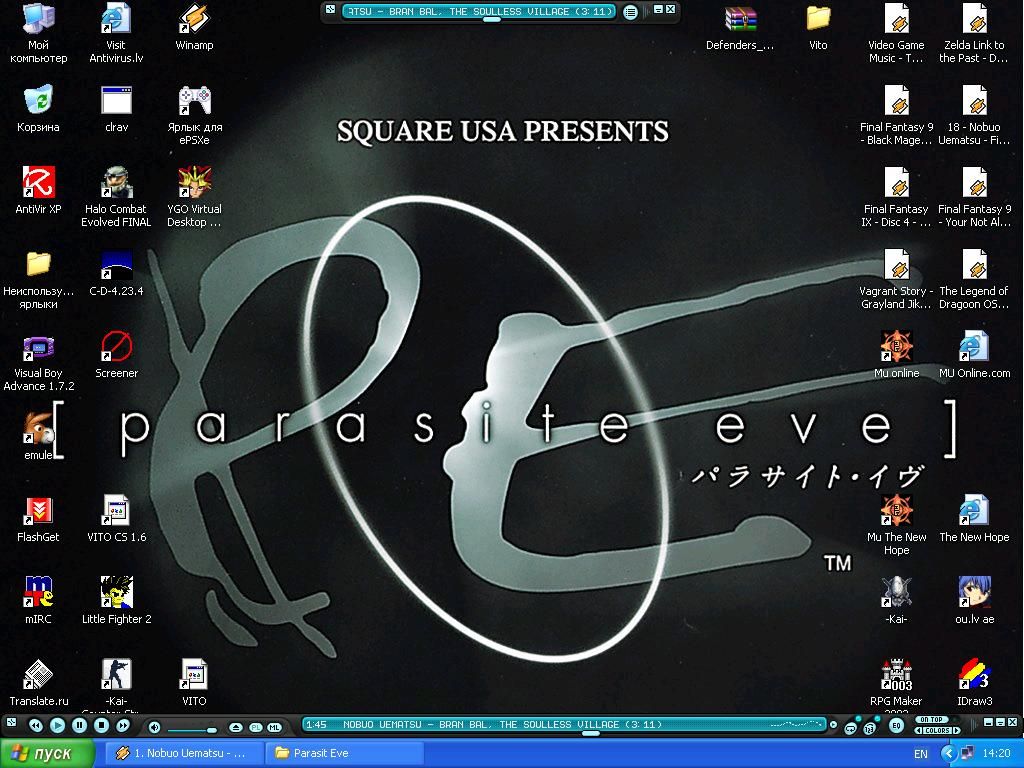Click the top mini-player playlist list button

[x=630, y=12]
